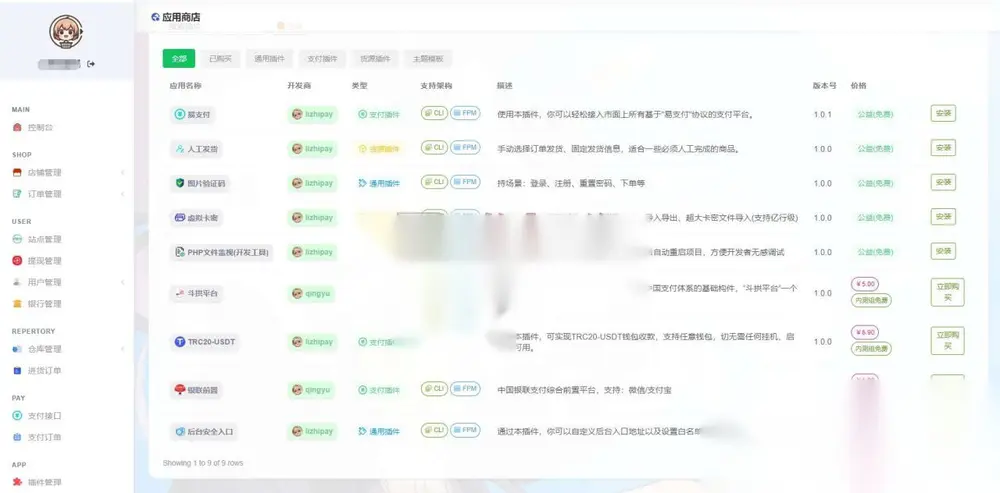Click the 站点管理 site icon
The width and height of the screenshot is (1000, 493).
pyautogui.click(x=17, y=239)
